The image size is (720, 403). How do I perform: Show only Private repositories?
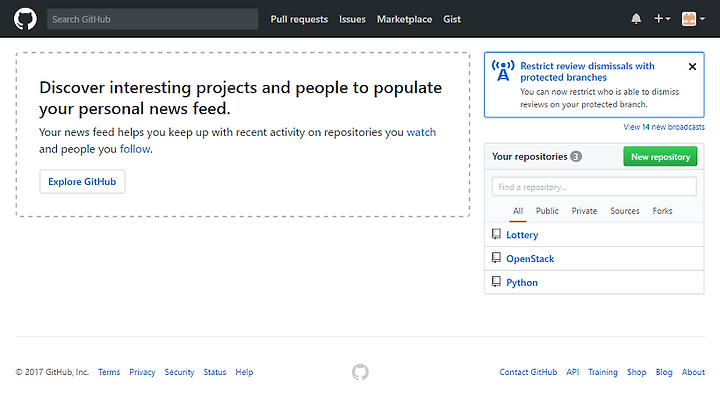click(x=584, y=211)
